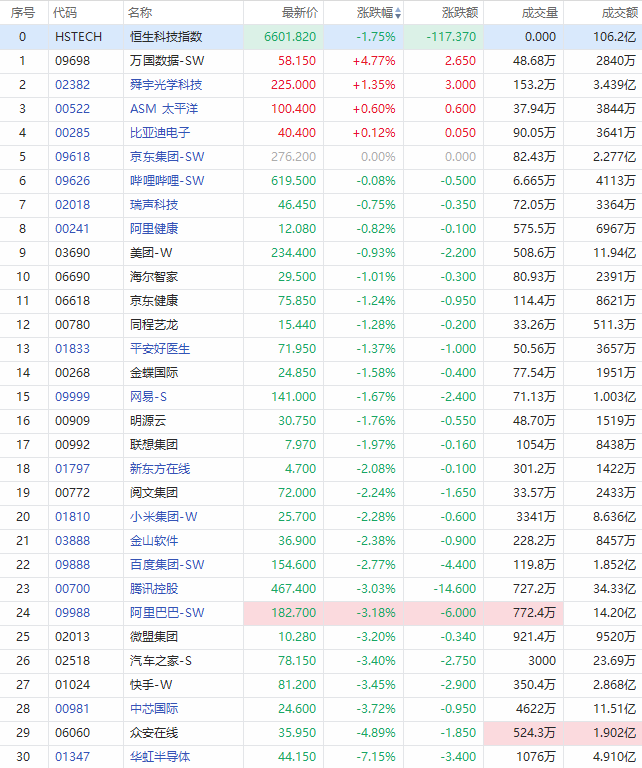The image size is (642, 768).
Task: Open stock code 00700
Action: 72,589
